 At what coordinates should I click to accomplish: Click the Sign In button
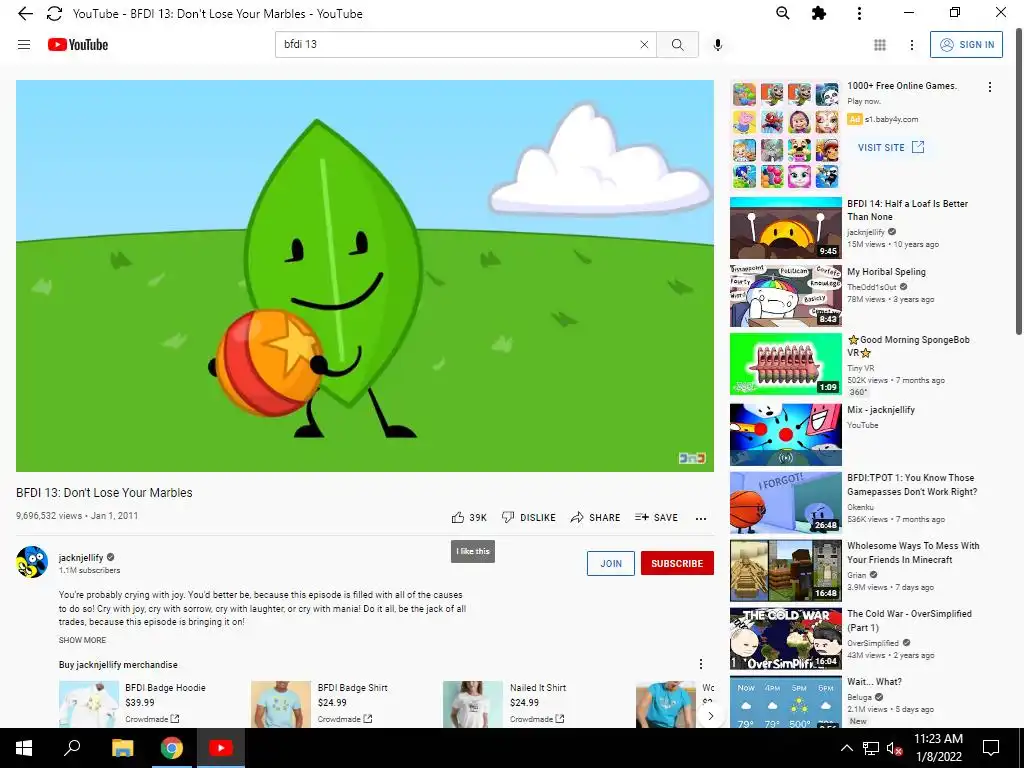(x=966, y=44)
